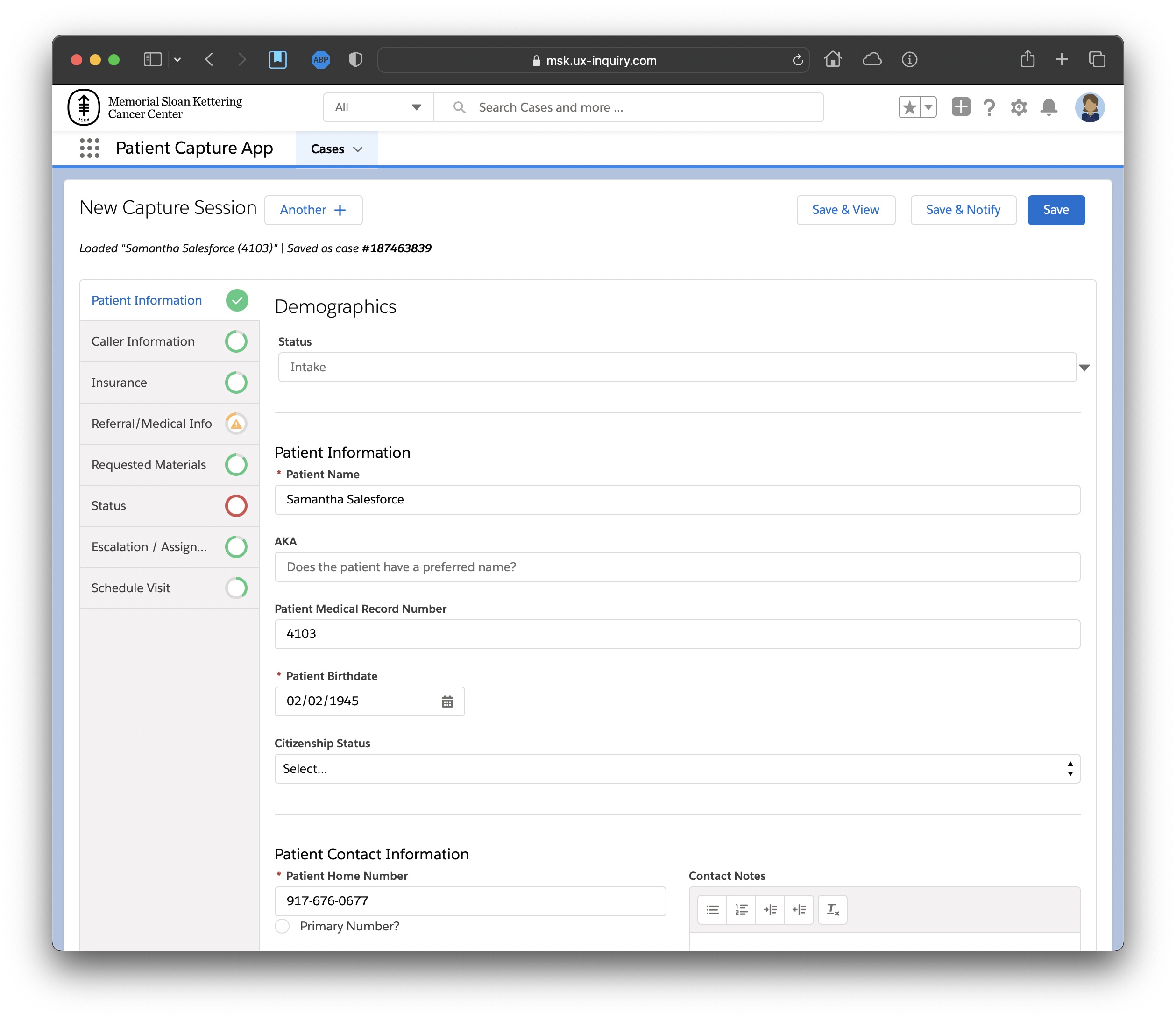Click the global actions plus icon
This screenshot has width=1176, height=1020.
[x=960, y=107]
